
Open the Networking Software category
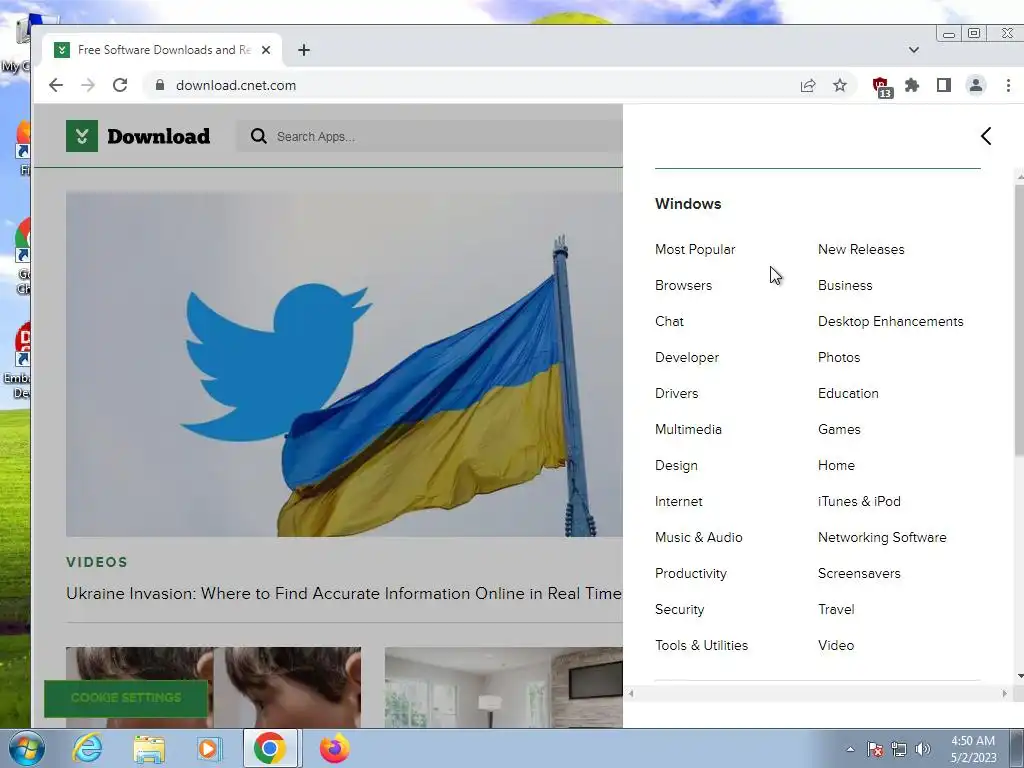(x=882, y=537)
